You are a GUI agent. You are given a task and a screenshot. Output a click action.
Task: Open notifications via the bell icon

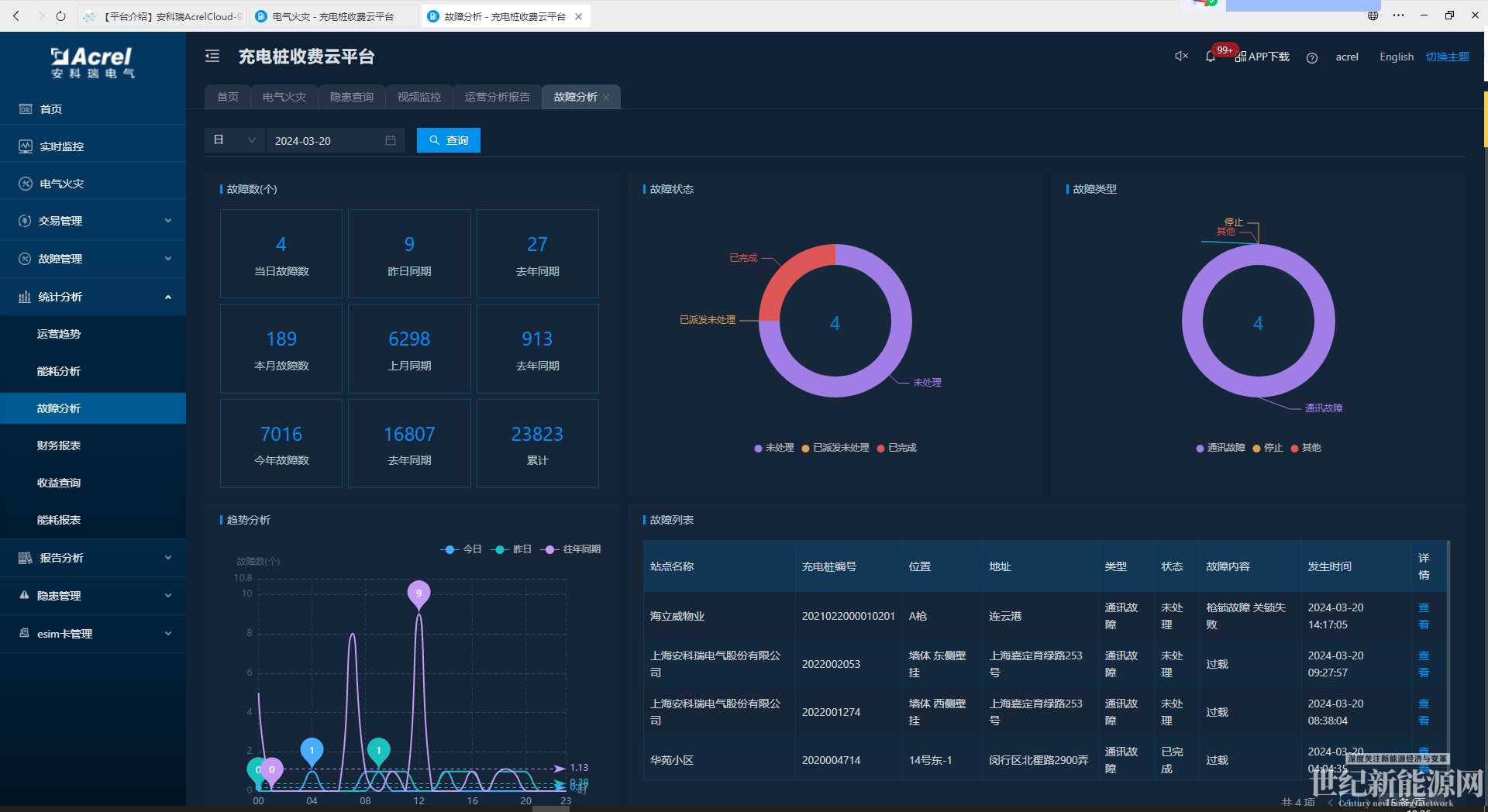1210,57
